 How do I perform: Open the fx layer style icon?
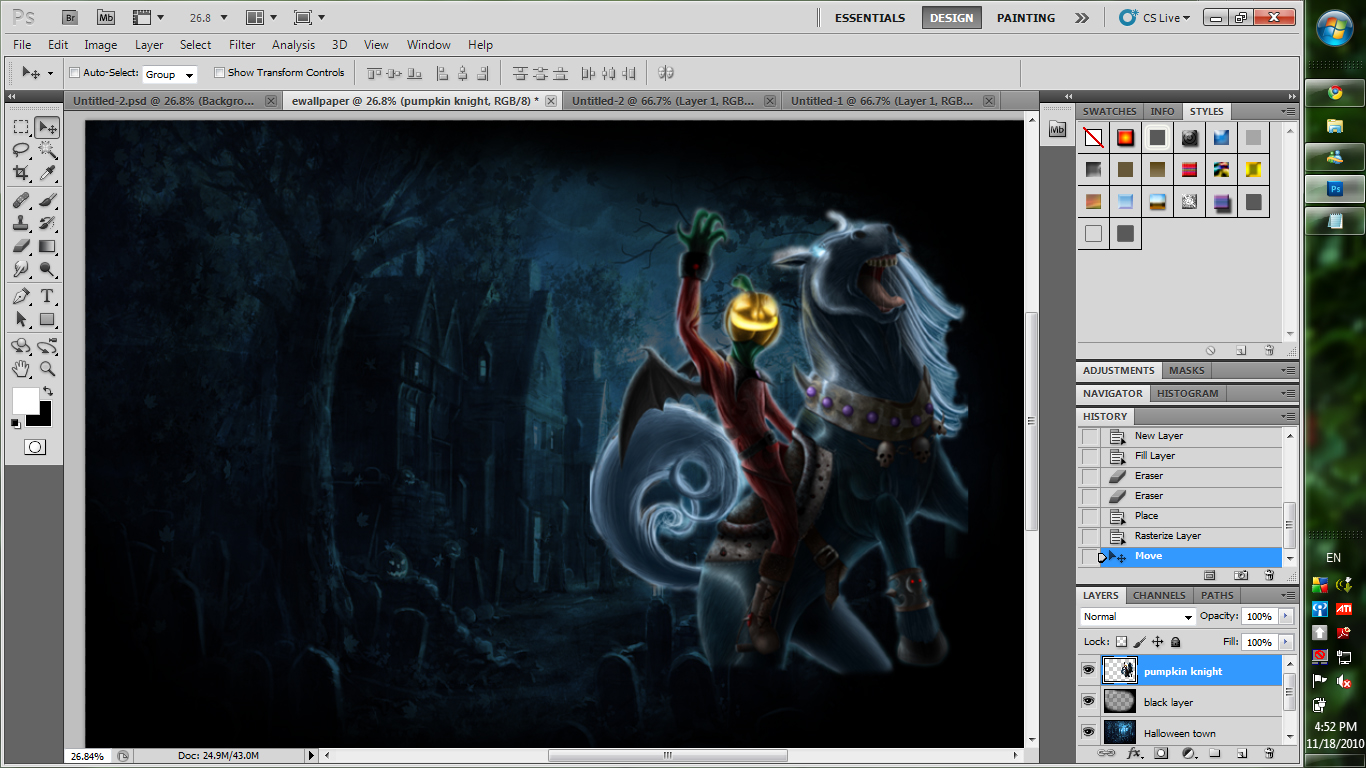(x=1133, y=752)
